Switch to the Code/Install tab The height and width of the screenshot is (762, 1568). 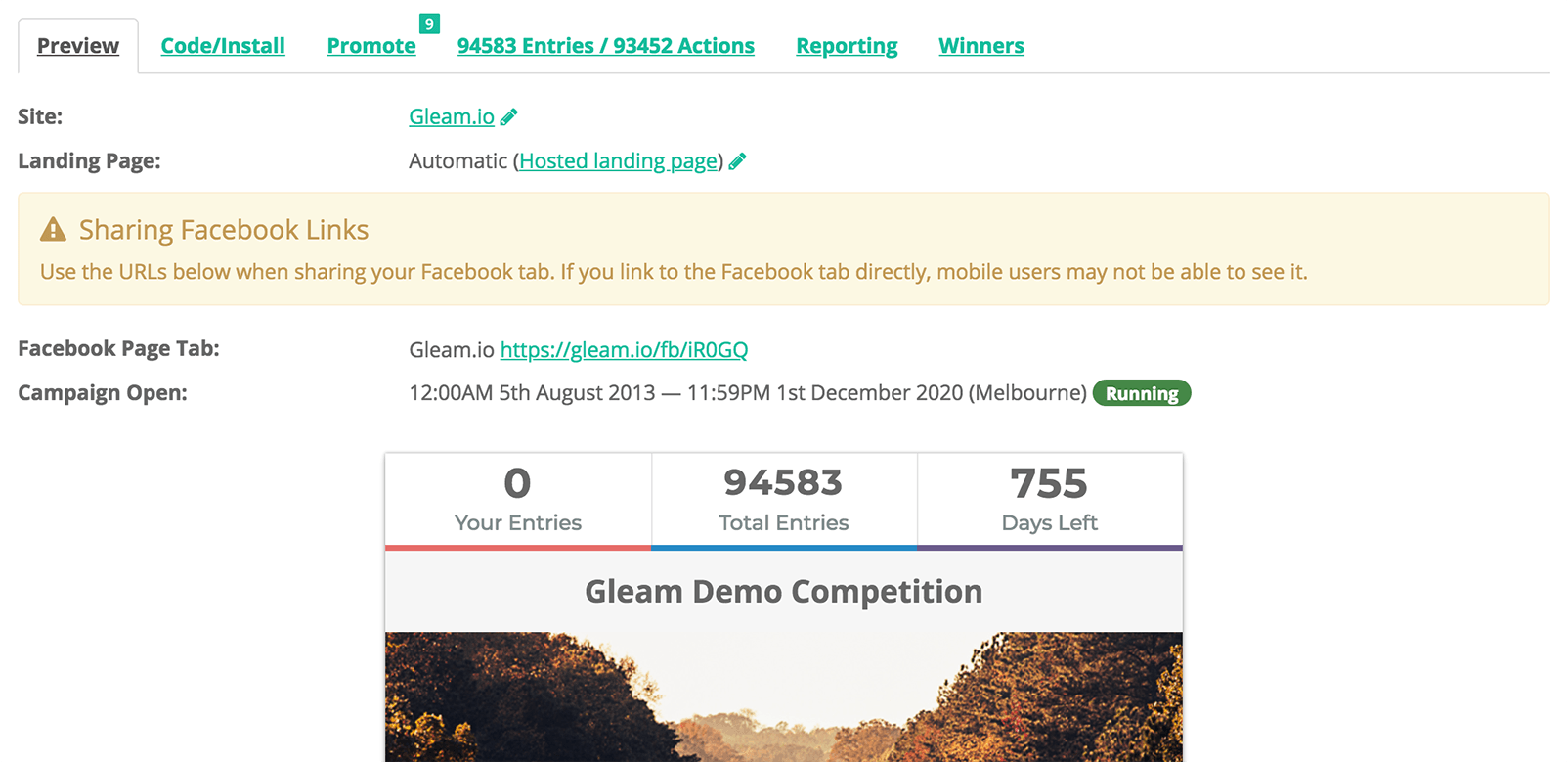coord(223,46)
